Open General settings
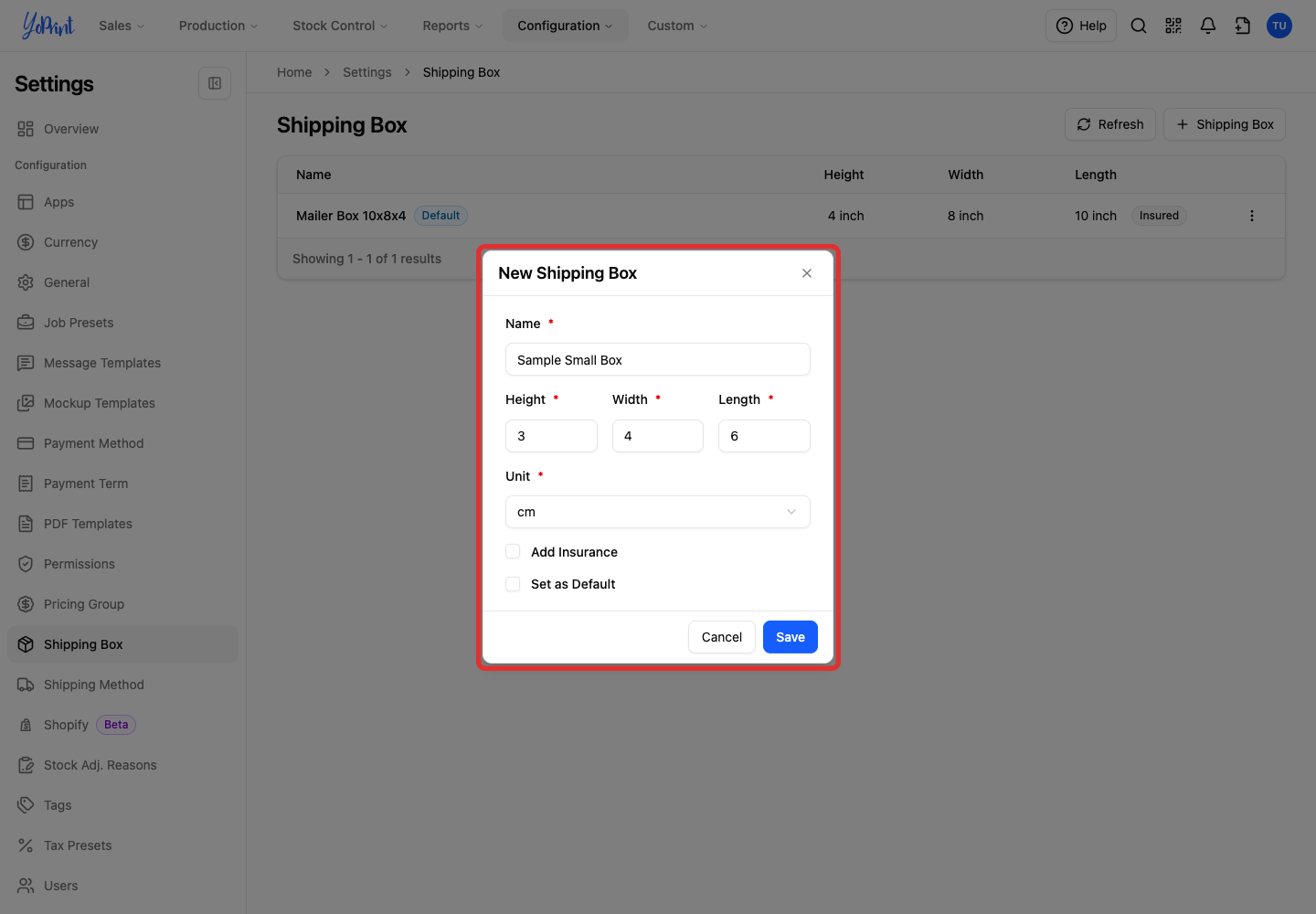The width and height of the screenshot is (1316, 914). click(122, 282)
